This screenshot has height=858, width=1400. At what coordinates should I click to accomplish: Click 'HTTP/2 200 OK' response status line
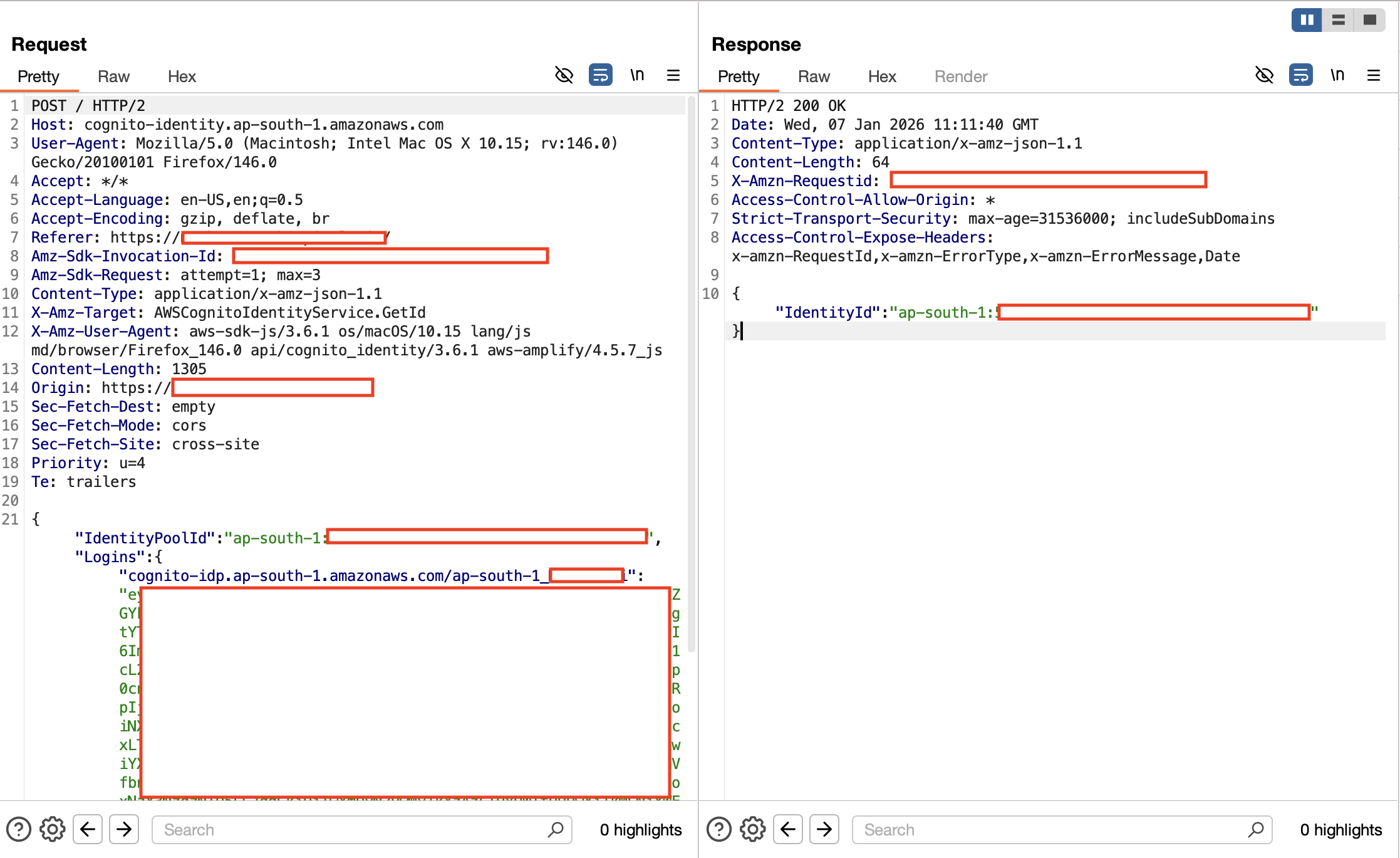click(x=789, y=105)
